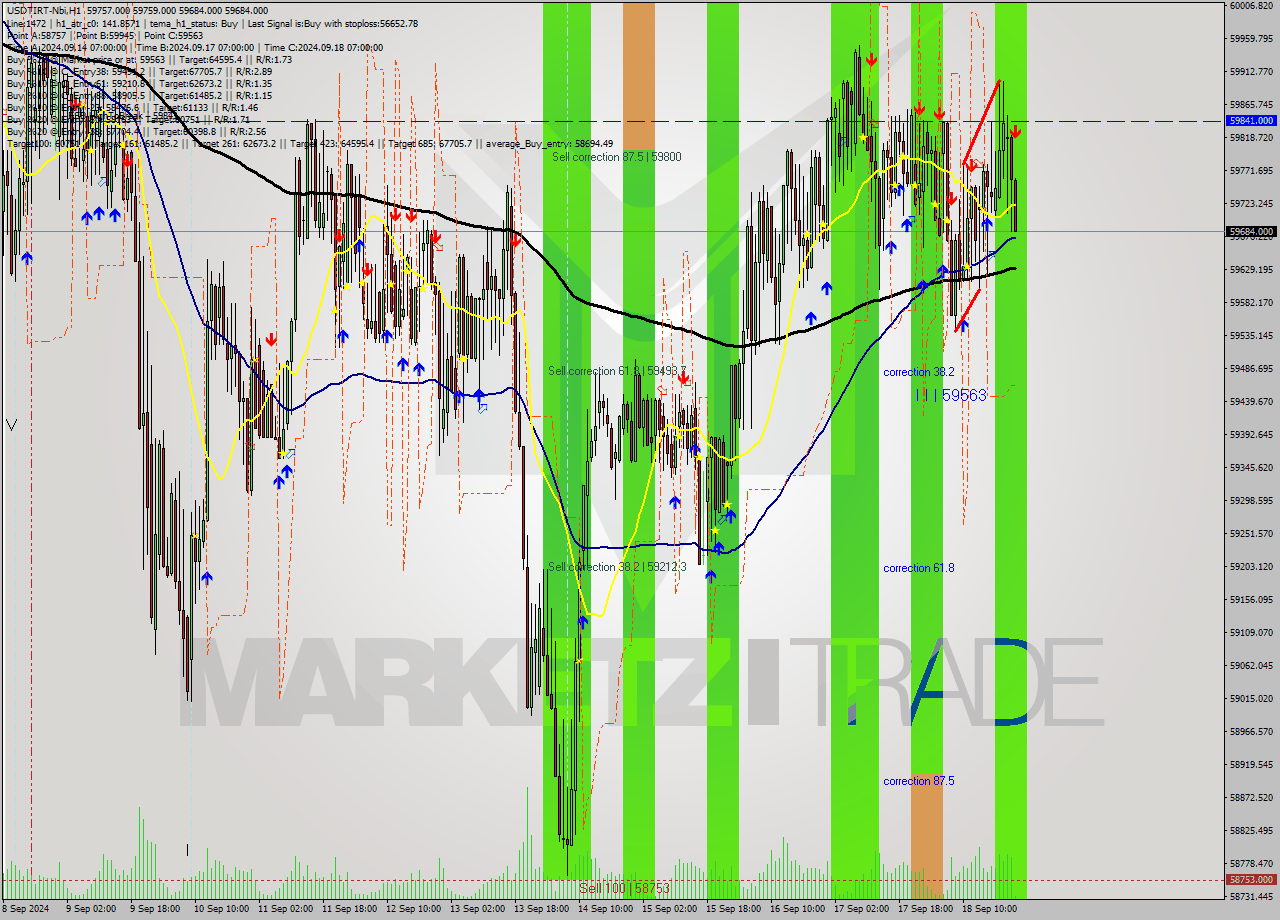The height and width of the screenshot is (920, 1280).
Task: Click blue 'correction 87.5' label
Action: pos(918,781)
